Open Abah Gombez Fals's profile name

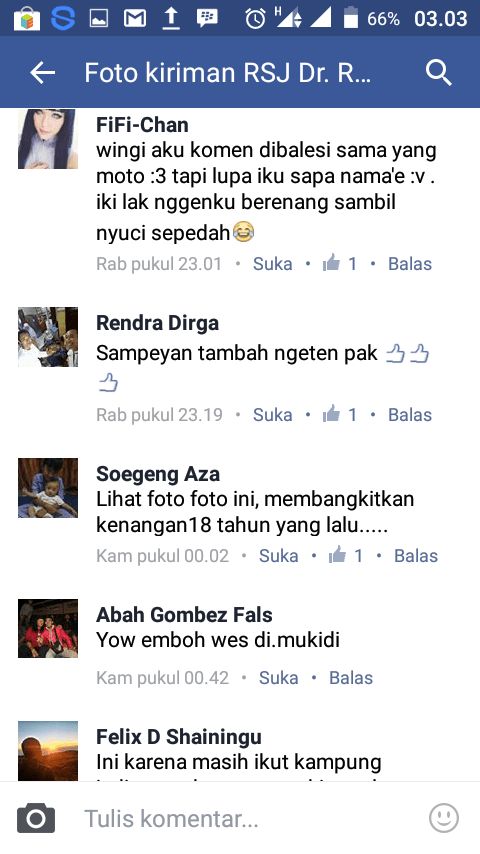tap(184, 615)
